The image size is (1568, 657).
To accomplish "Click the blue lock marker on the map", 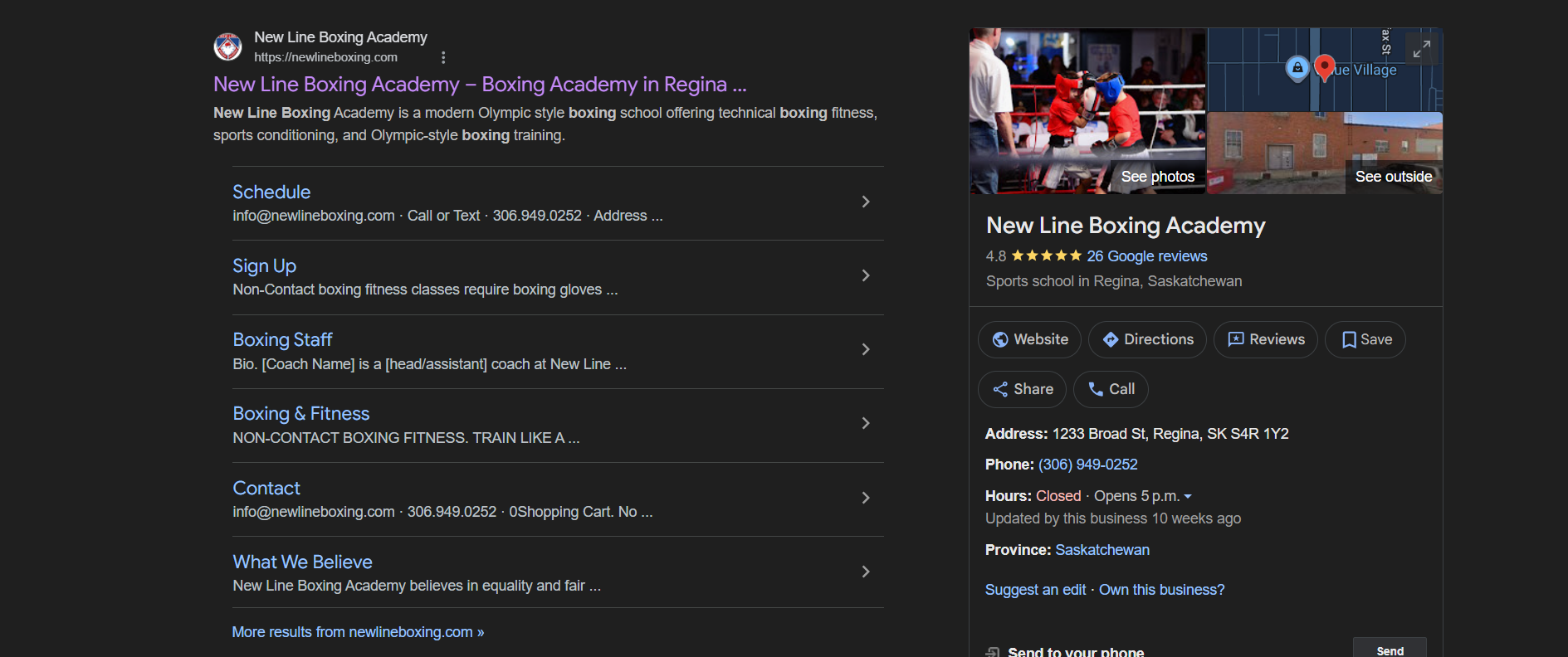I will tap(1297, 68).
